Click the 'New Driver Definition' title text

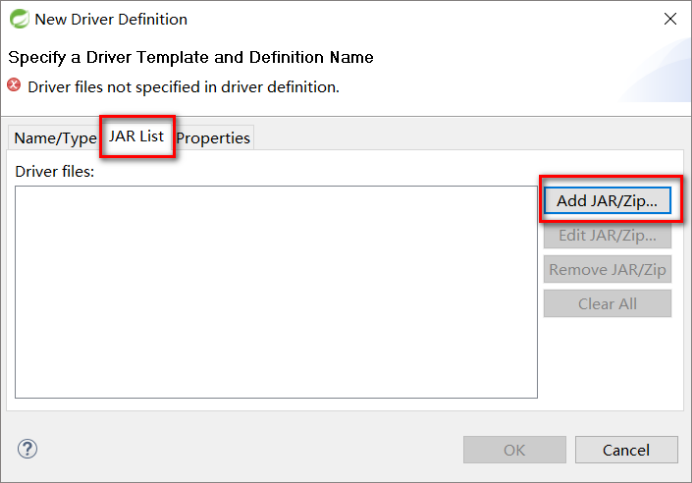coord(111,19)
